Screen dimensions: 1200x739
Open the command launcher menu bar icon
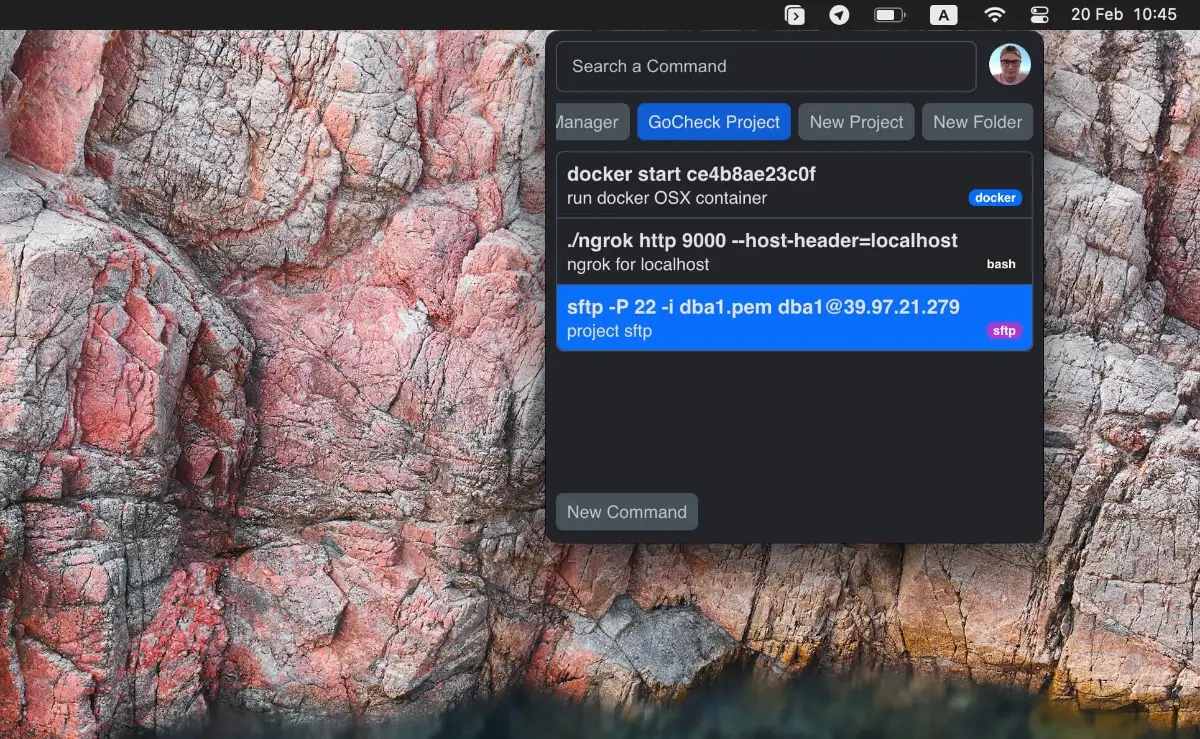[795, 15]
